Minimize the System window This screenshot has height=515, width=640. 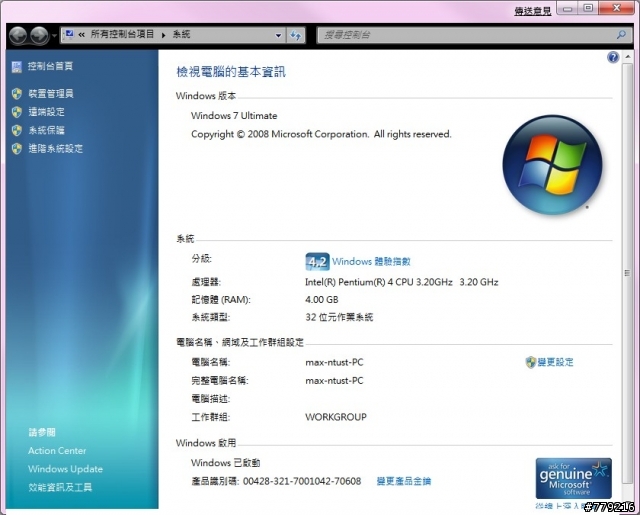click(567, 8)
